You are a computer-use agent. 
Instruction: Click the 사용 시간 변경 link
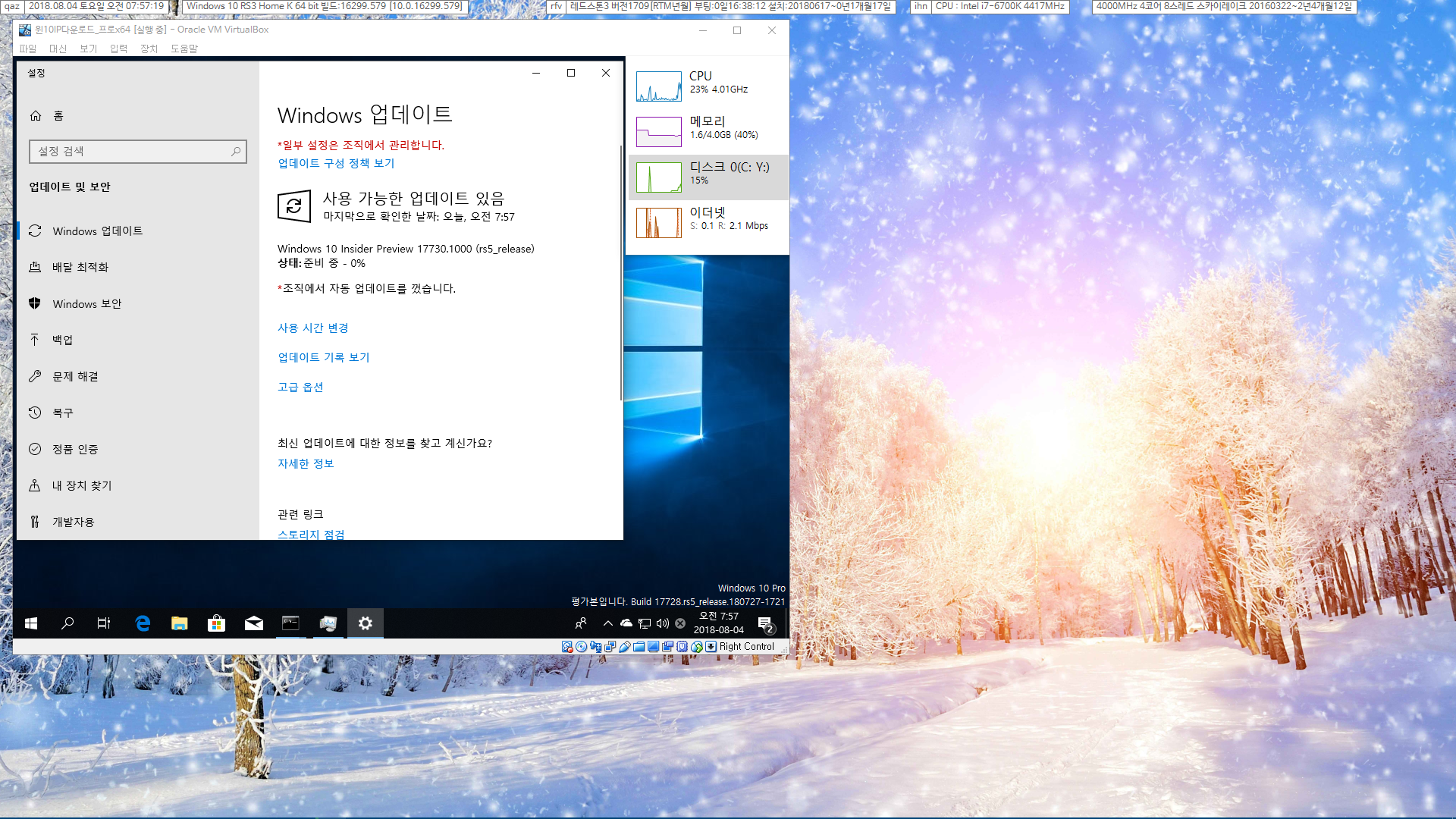312,328
